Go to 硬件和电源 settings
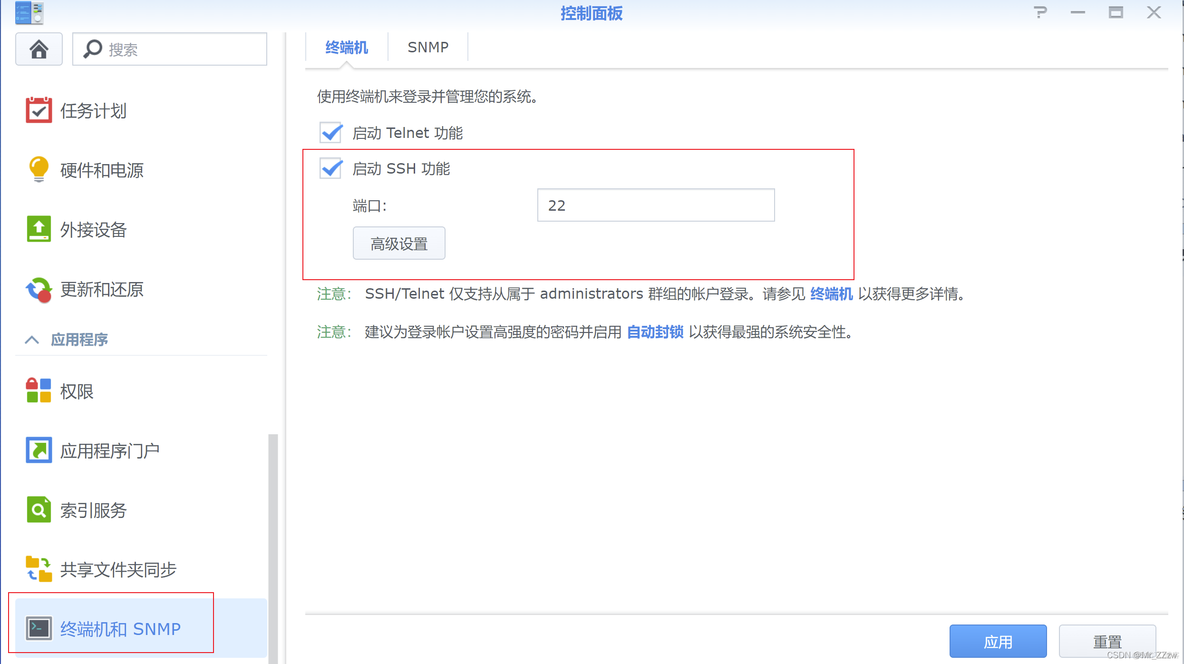1184x664 pixels. tap(141, 170)
